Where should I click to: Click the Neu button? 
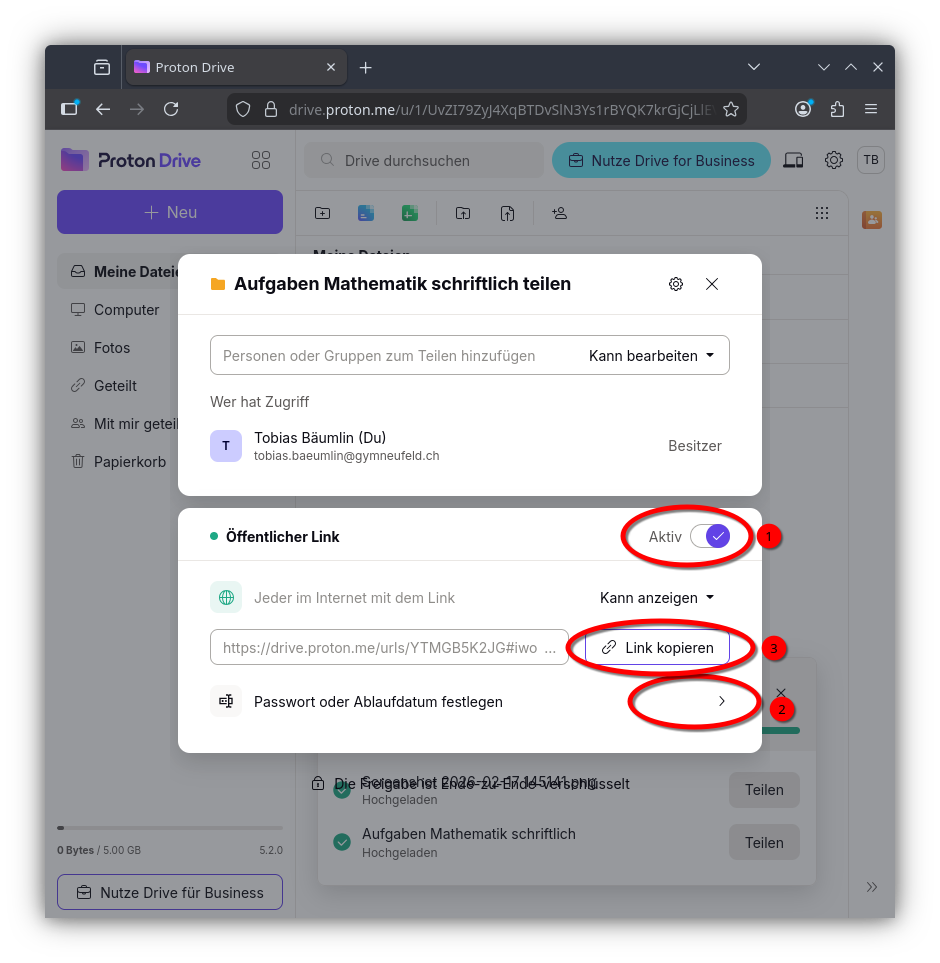click(170, 212)
